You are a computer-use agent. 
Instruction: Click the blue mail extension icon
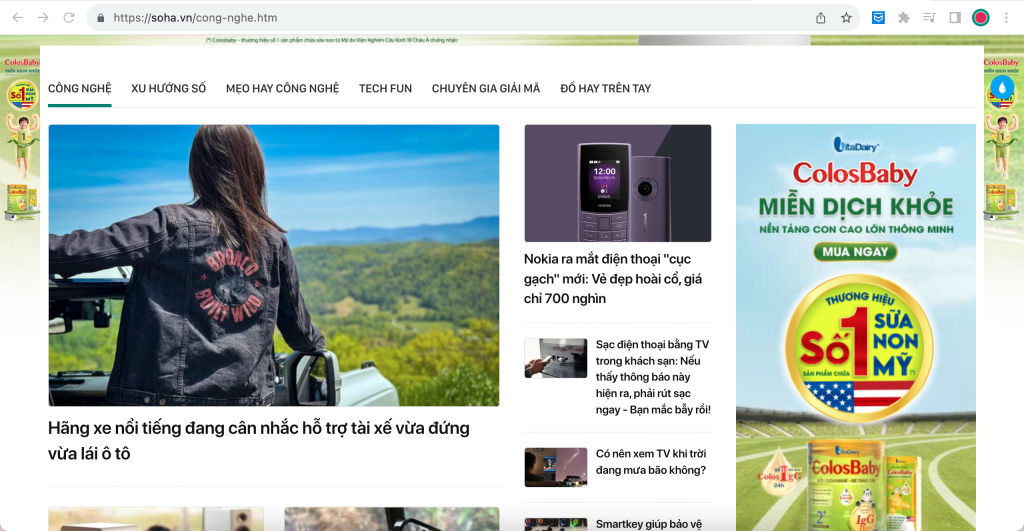tap(878, 18)
